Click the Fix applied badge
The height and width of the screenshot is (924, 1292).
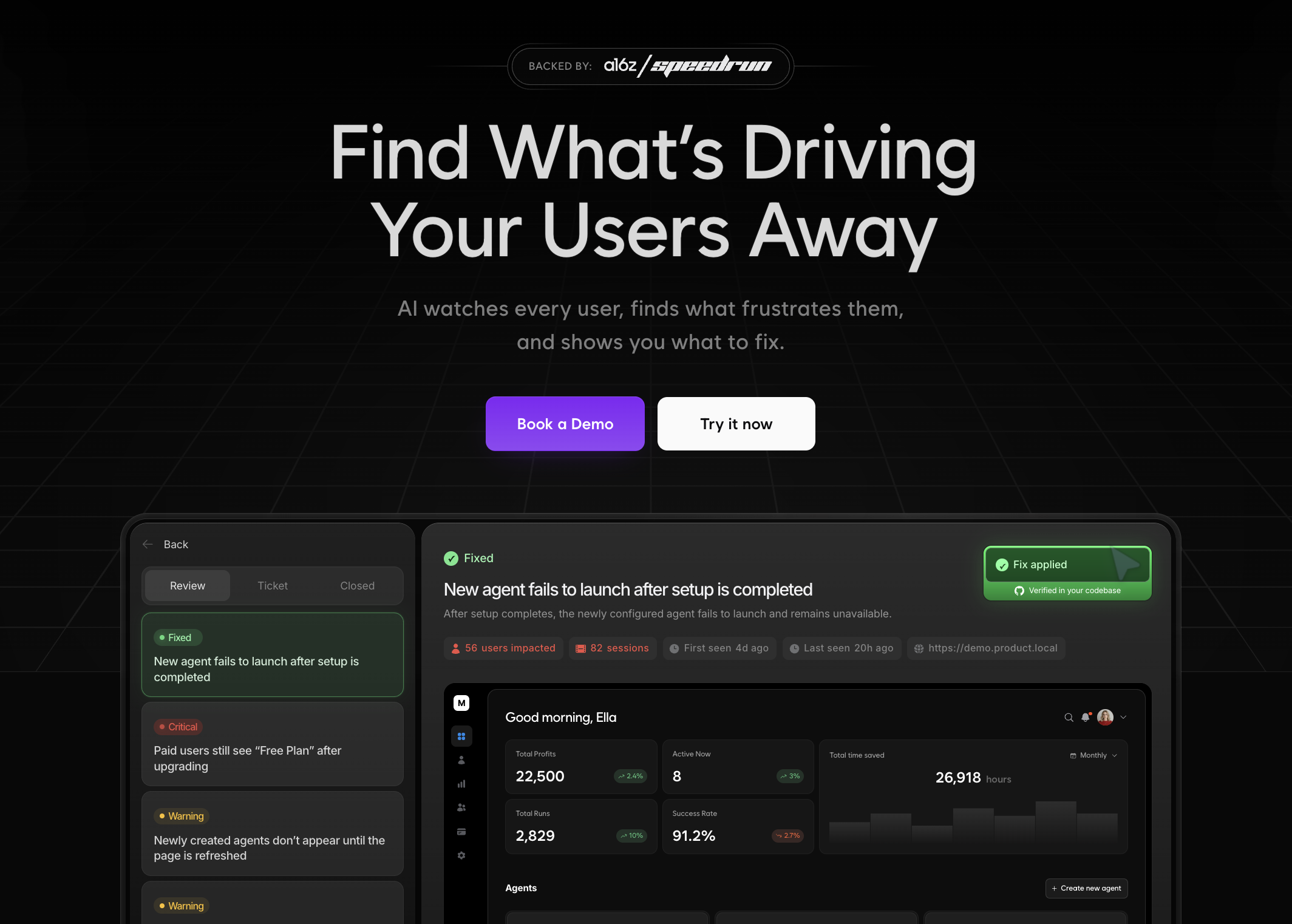tap(1067, 565)
